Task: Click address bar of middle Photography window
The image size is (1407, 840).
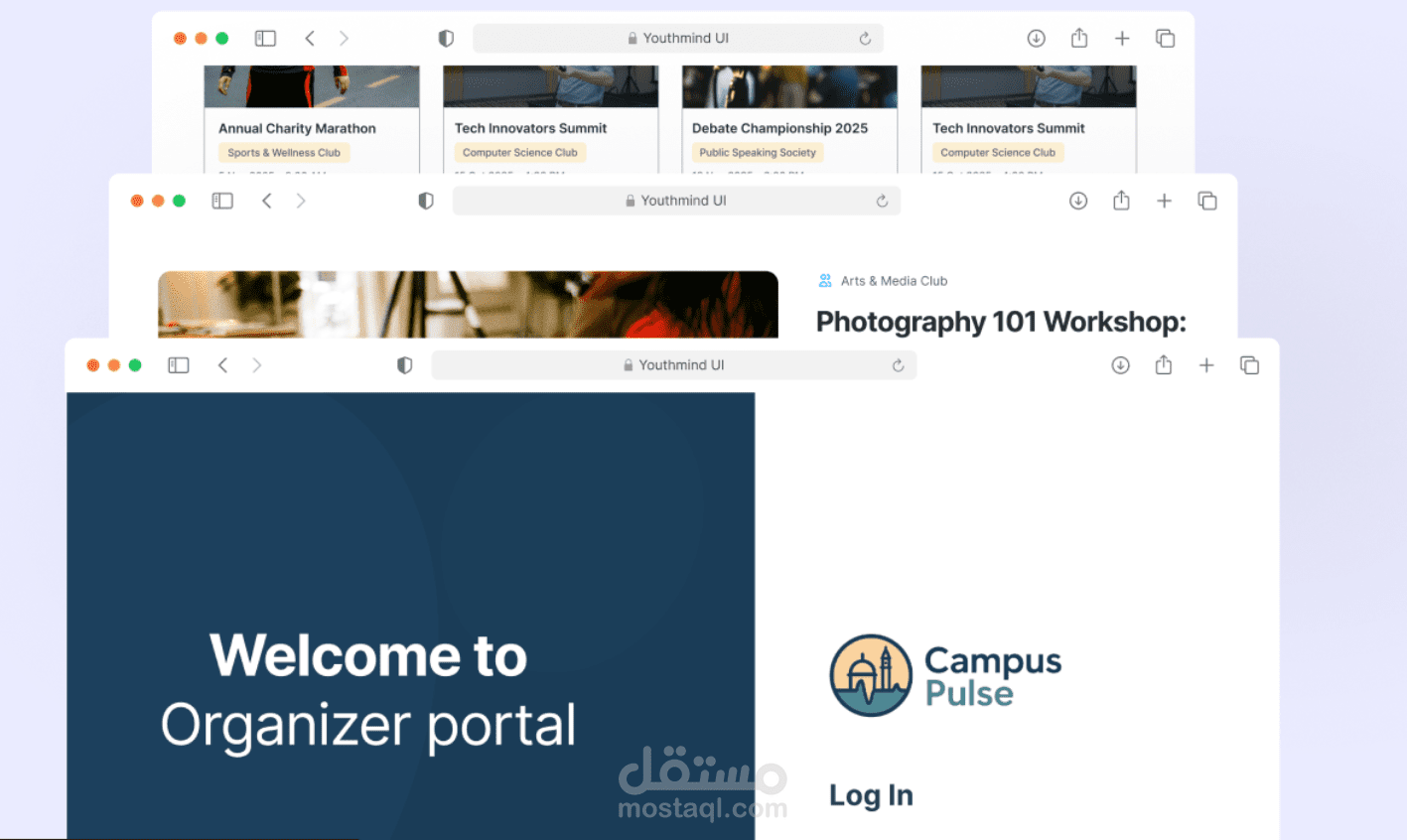Action: [676, 201]
